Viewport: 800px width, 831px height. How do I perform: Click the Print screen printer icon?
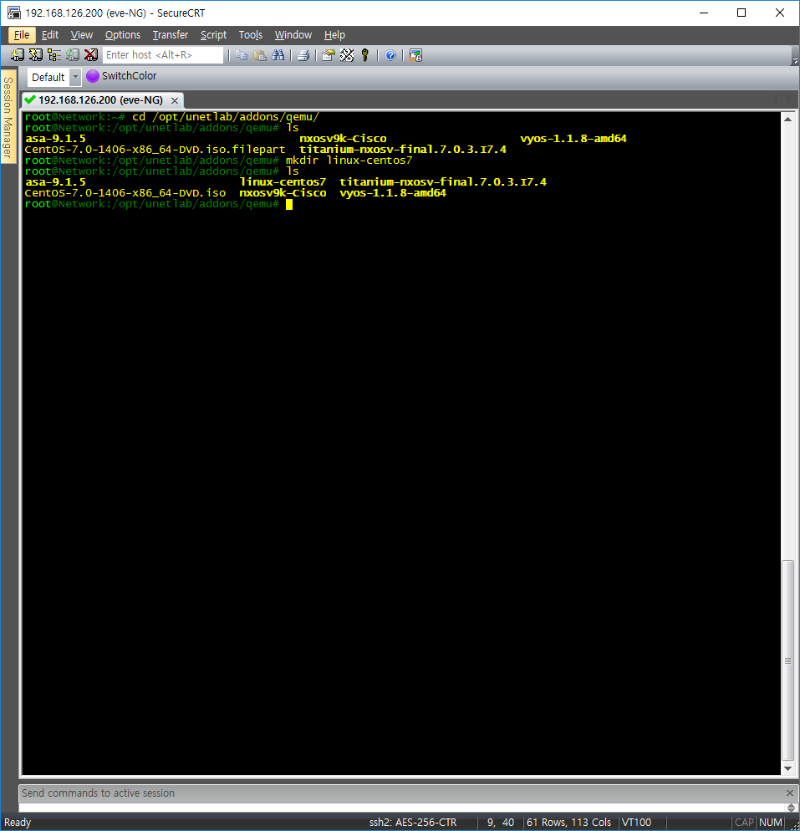[303, 55]
